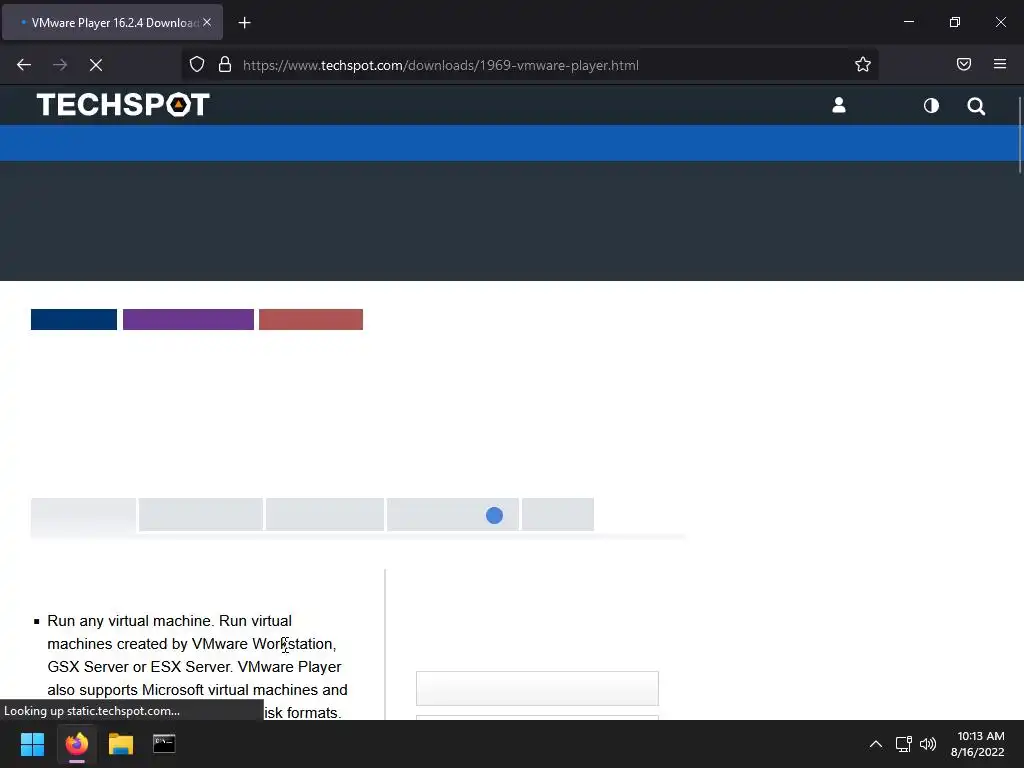This screenshot has height=768, width=1024.
Task: Click the purple category tag
Action: 188,319
